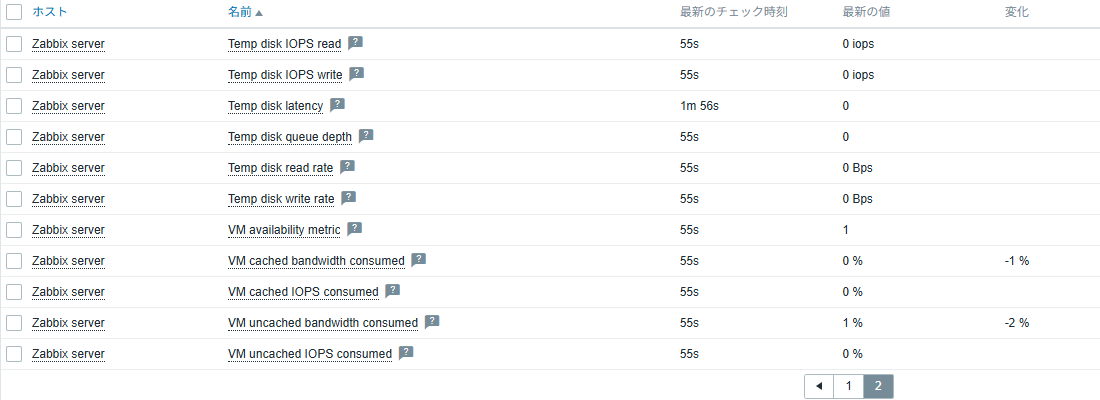The height and width of the screenshot is (400, 1100).
Task: Click question icon beside VM uncached IOPS consumed
Action: coord(406,353)
